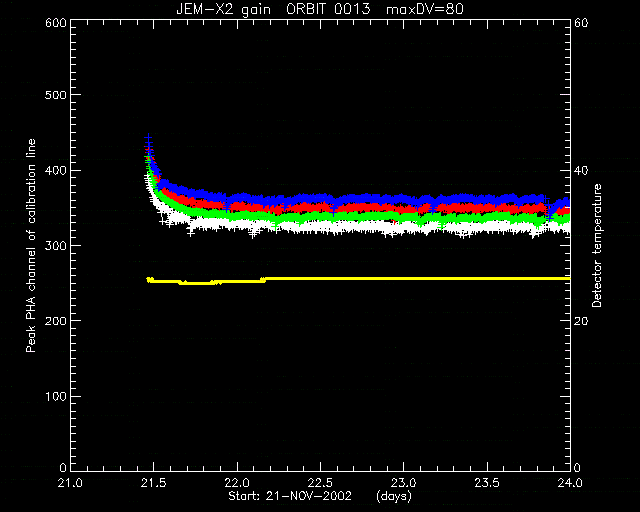Screen dimensions: 640x512
Task: Click the 'Peak PHA channel of calibration line' axis label
Action: pyautogui.click(x=31, y=245)
